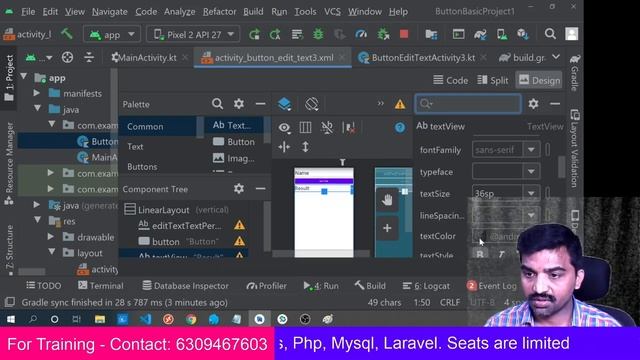The width and height of the screenshot is (640, 360).
Task: Expand the drawable folder
Action: pos(51,236)
